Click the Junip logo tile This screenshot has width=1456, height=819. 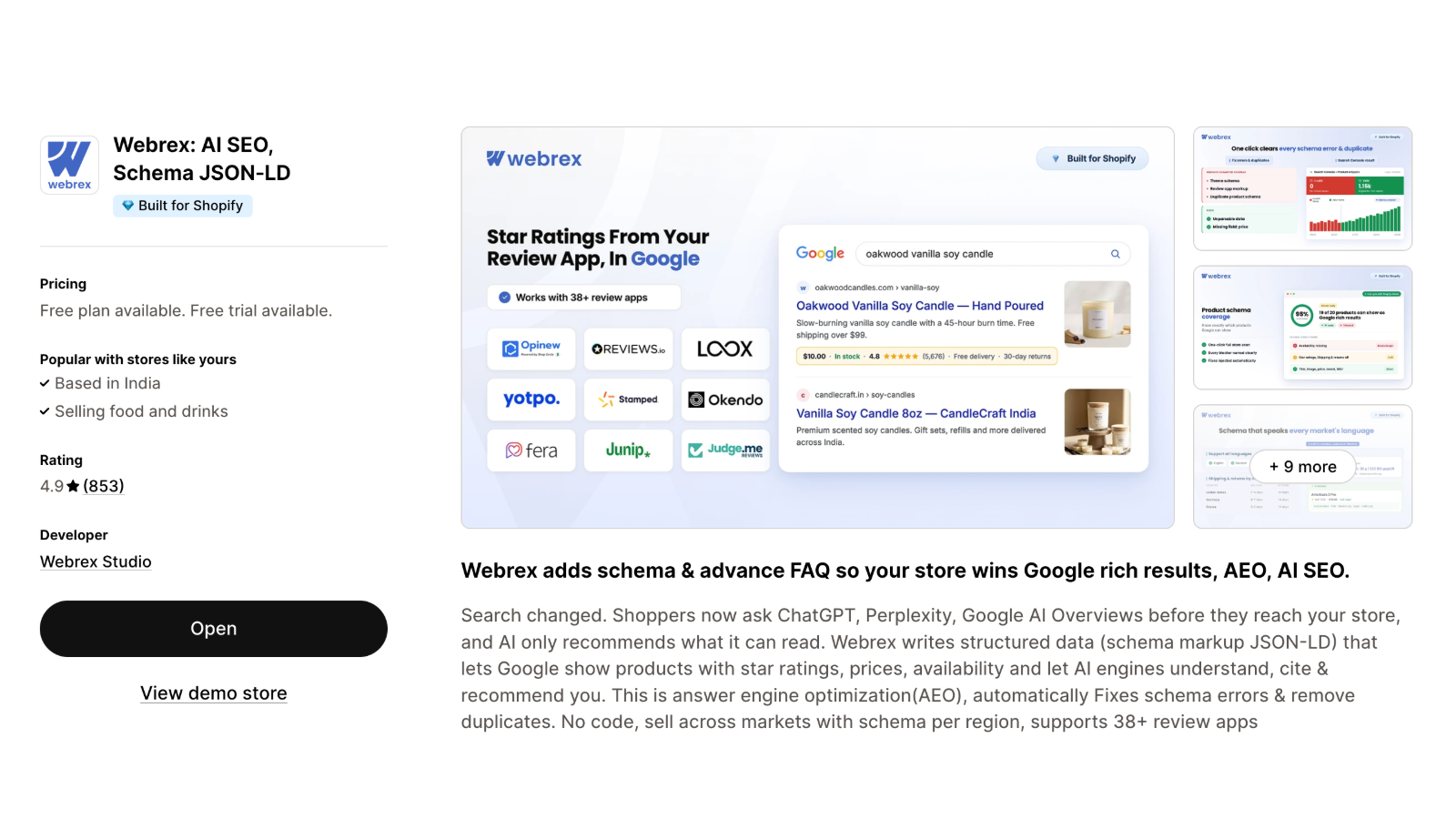tap(629, 450)
